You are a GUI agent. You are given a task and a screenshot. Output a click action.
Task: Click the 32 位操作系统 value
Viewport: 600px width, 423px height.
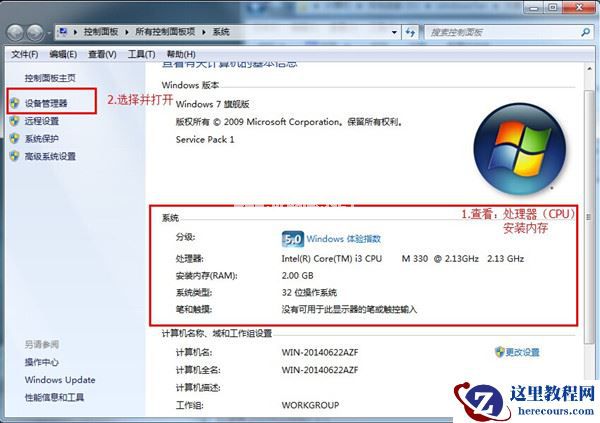(309, 292)
